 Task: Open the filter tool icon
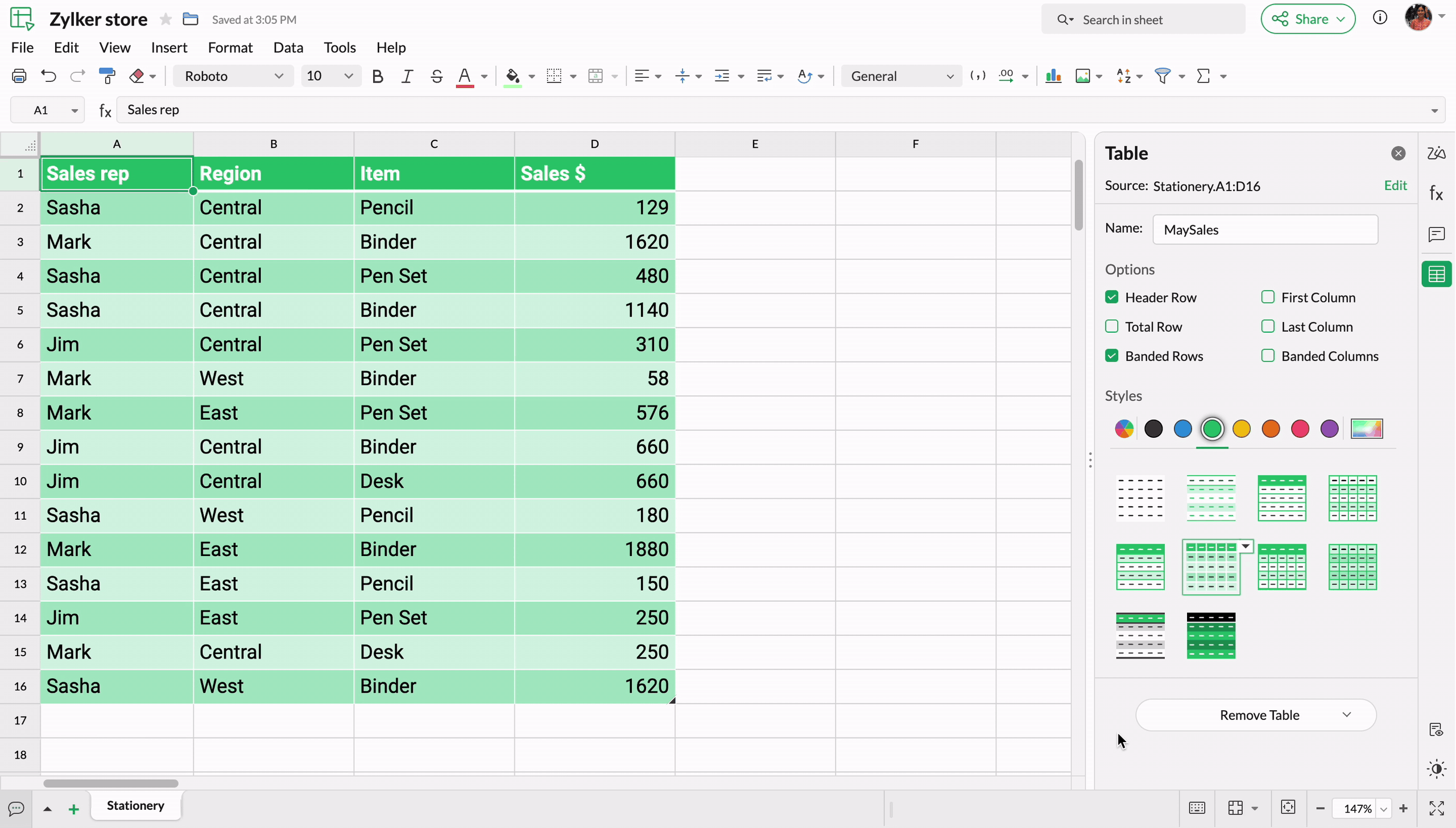pyautogui.click(x=1163, y=76)
